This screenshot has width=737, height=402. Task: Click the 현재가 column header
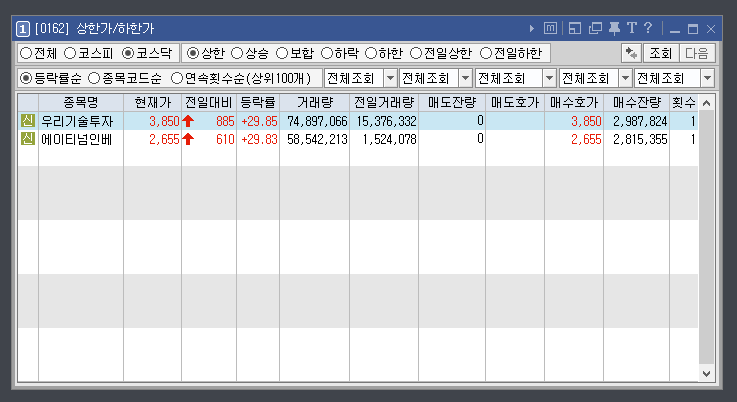pos(152,102)
